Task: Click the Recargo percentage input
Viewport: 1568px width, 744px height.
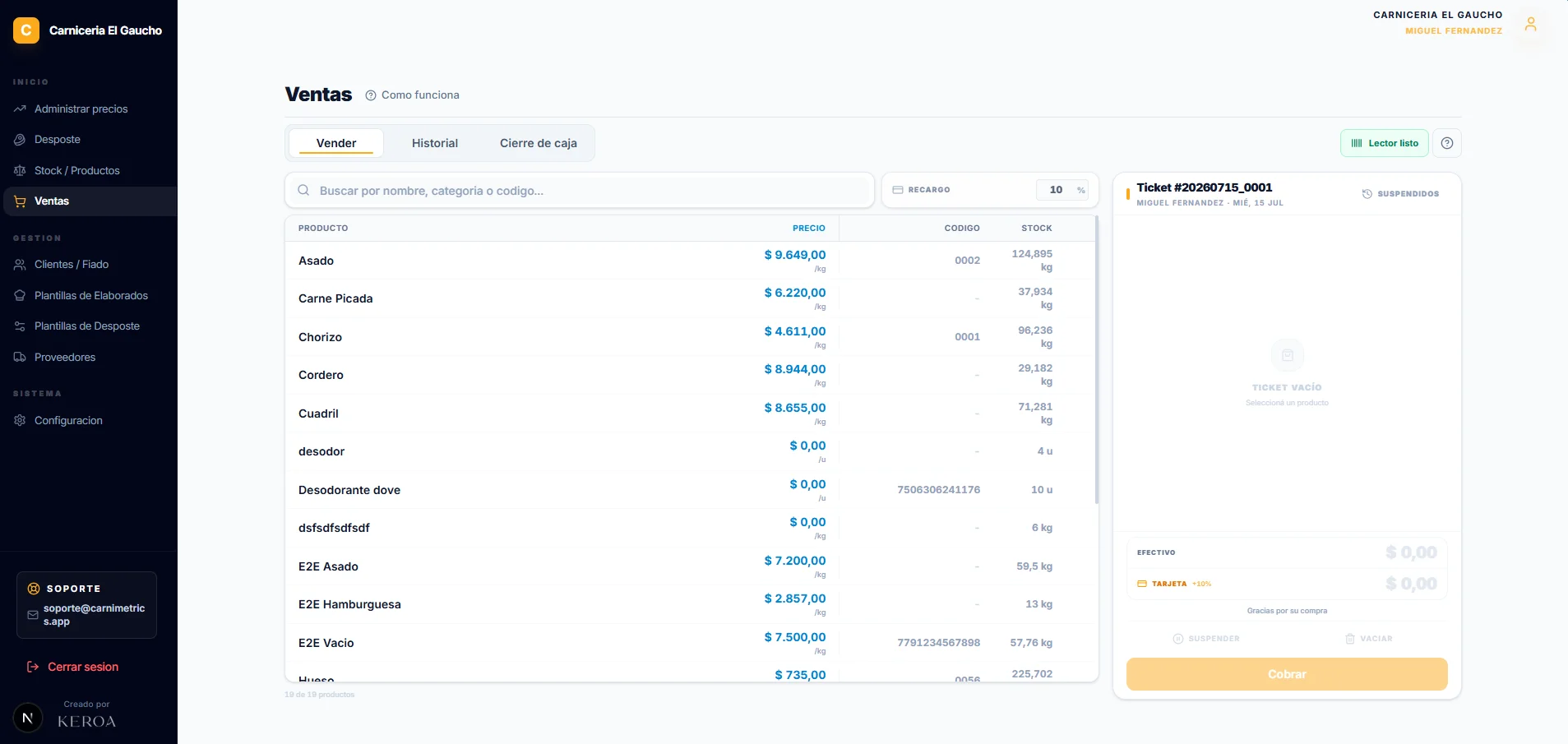Action: pyautogui.click(x=1062, y=190)
